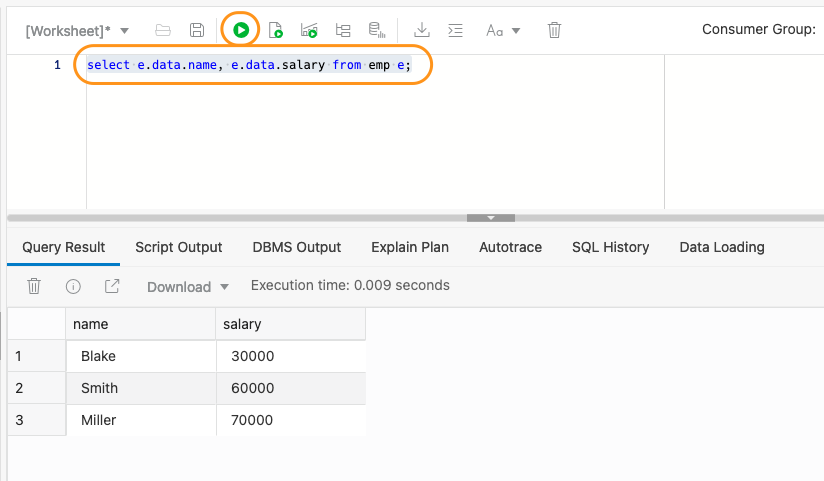Open the Aa text case dropdown
Image resolution: width=824 pixels, height=481 pixels.
coord(503,30)
